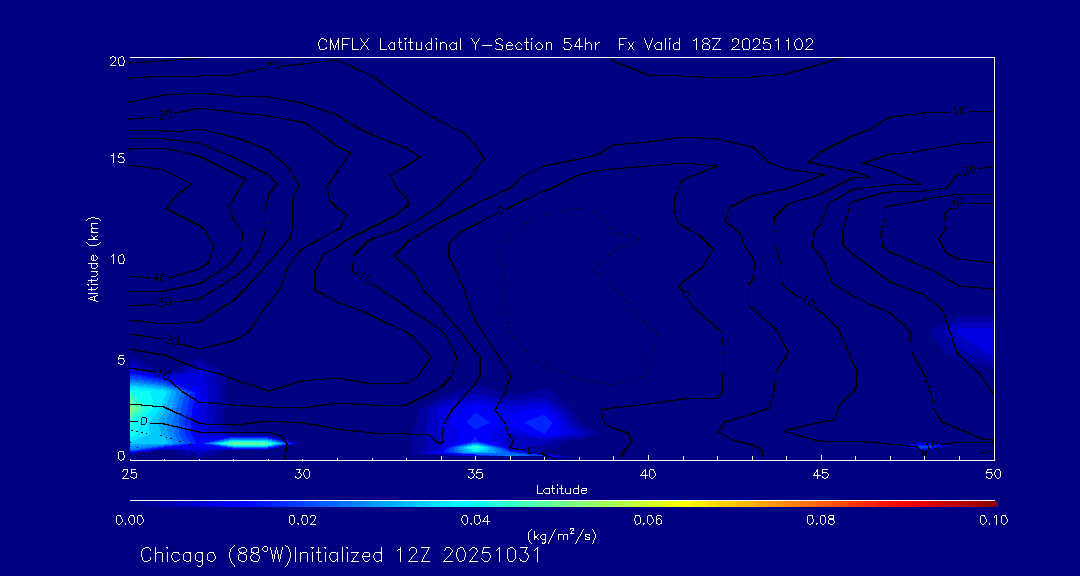Click the Latitude x-axis label
The image size is (1080, 576).
pos(561,489)
